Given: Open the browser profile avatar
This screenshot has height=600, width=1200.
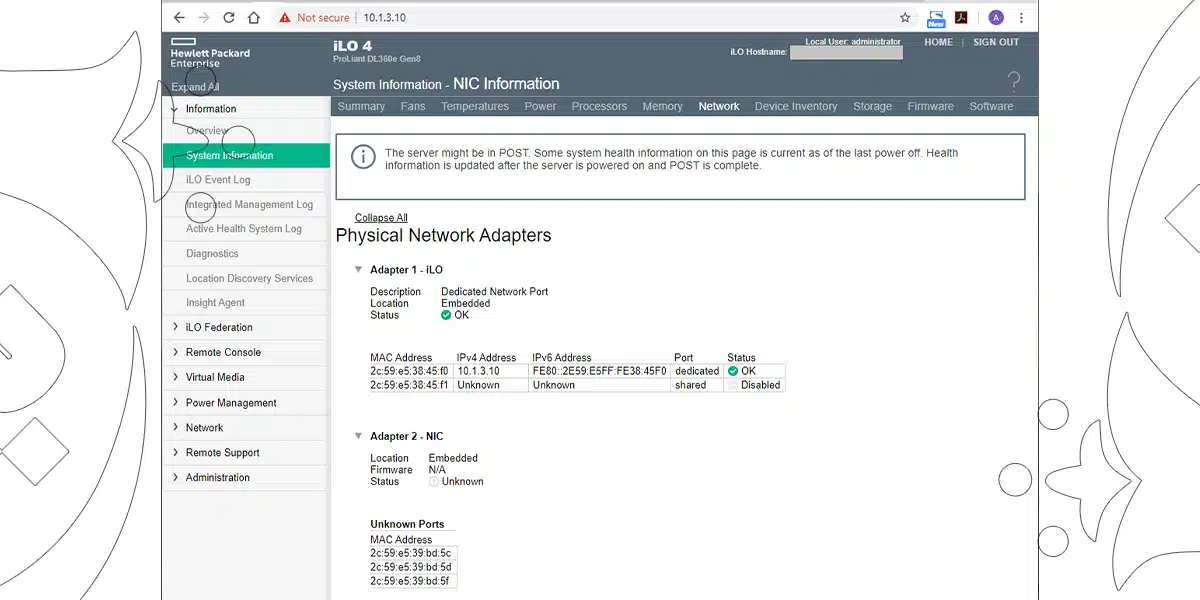Looking at the screenshot, I should [x=995, y=17].
